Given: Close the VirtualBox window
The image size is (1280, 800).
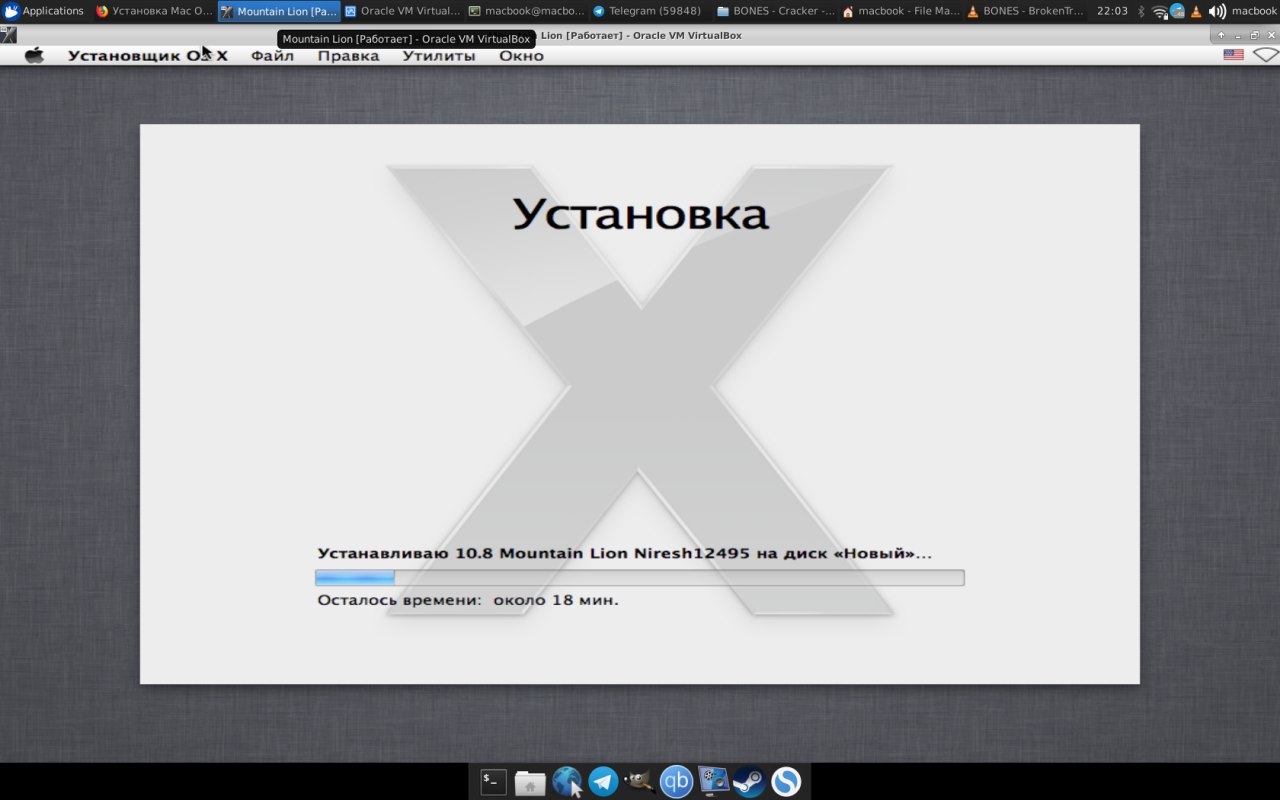Looking at the screenshot, I should click(1271, 35).
